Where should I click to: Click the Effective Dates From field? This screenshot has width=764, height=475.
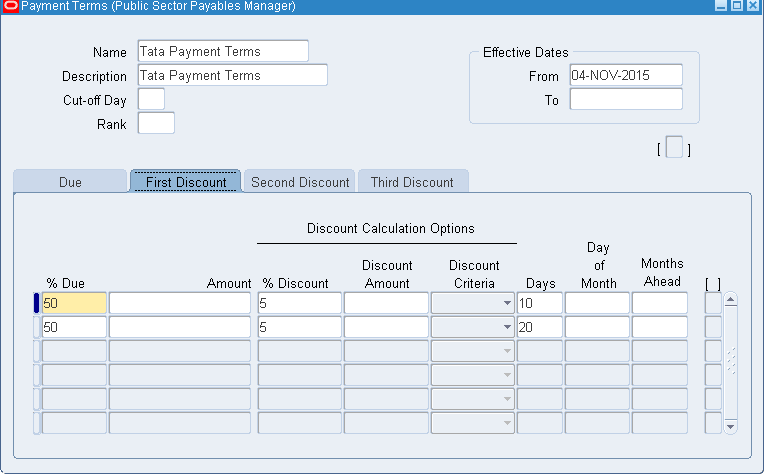[625, 76]
